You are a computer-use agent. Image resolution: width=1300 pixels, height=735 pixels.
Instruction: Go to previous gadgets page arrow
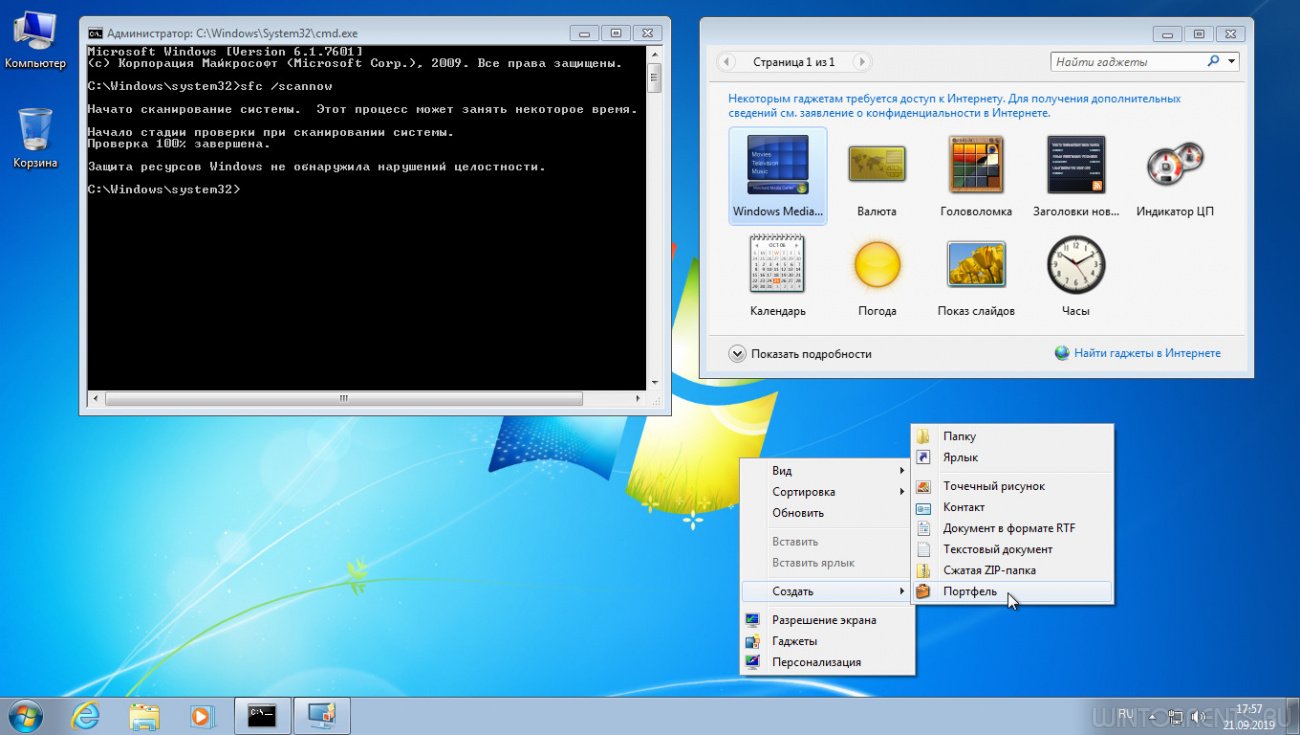(727, 62)
